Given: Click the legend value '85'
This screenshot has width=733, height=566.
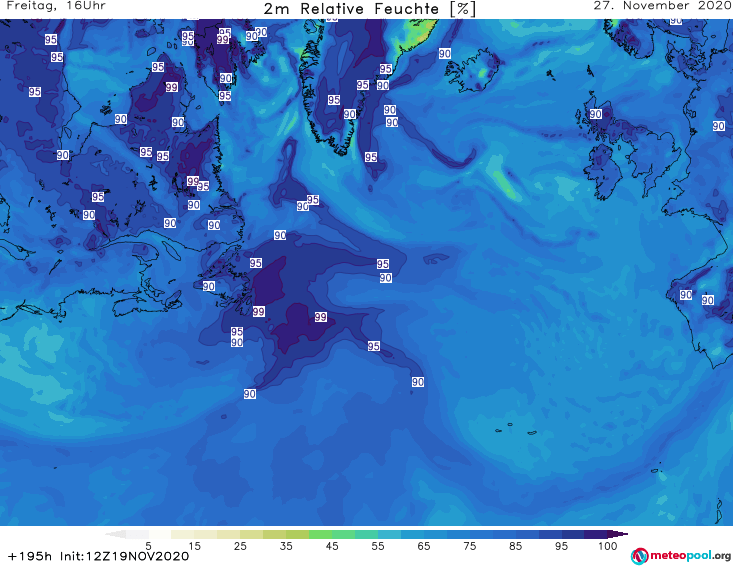Looking at the screenshot, I should click(516, 545).
